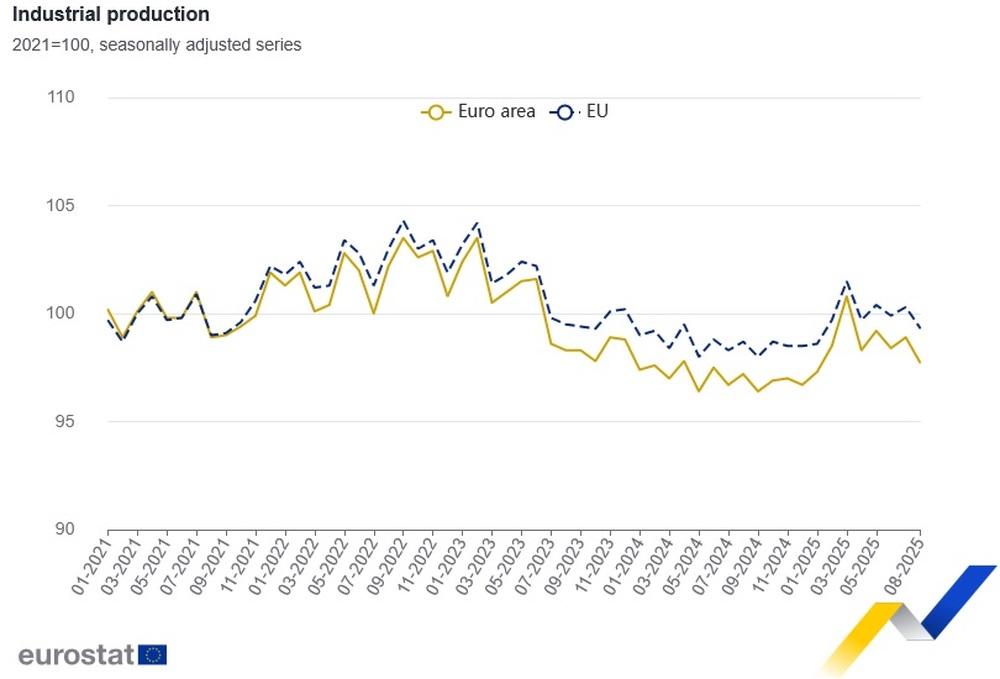Viewport: 1000px width, 679px height.
Task: Toggle the EU series legend label
Action: (597, 112)
